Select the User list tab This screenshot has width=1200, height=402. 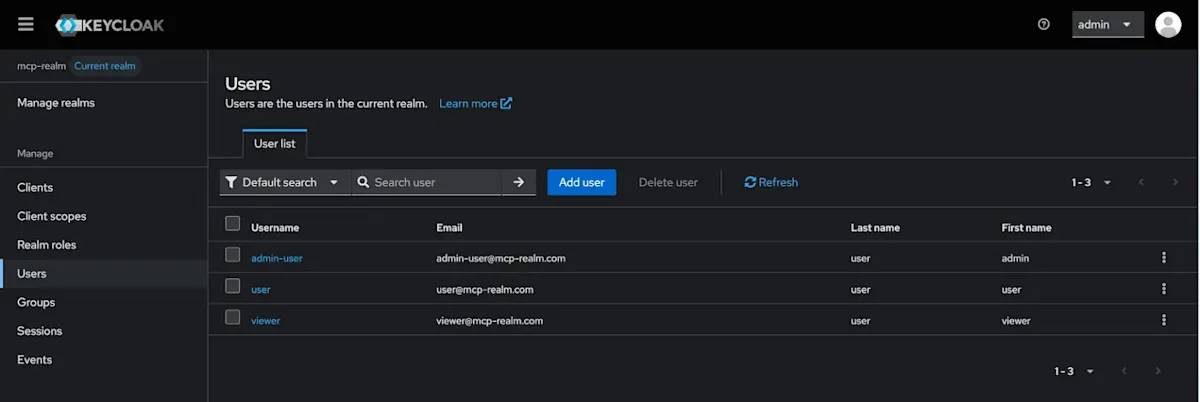point(275,144)
